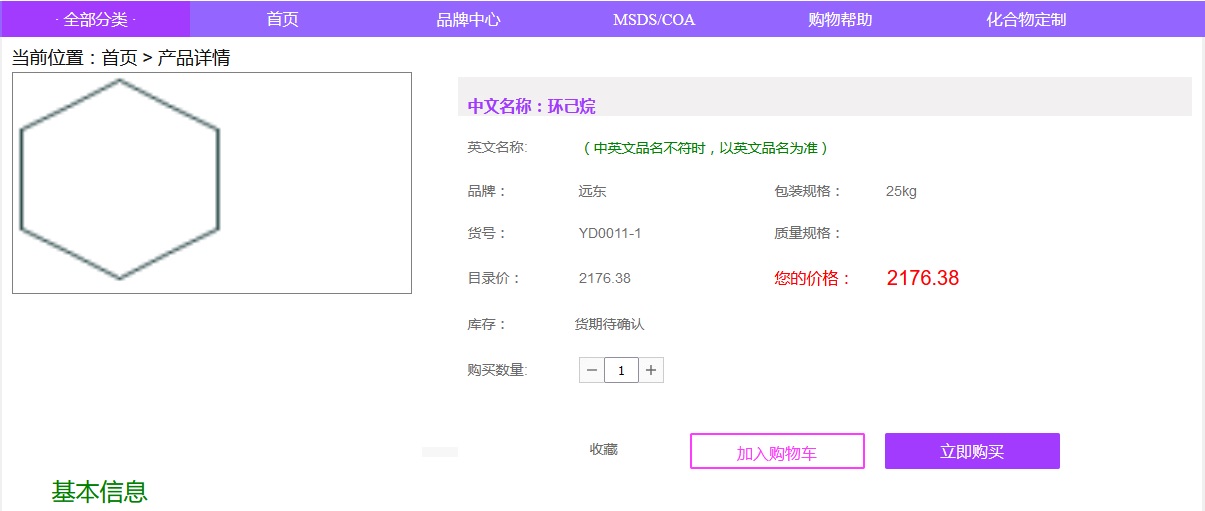Image resolution: width=1205 pixels, height=511 pixels.
Task: Click the 英文名称 label
Action: pos(497,148)
